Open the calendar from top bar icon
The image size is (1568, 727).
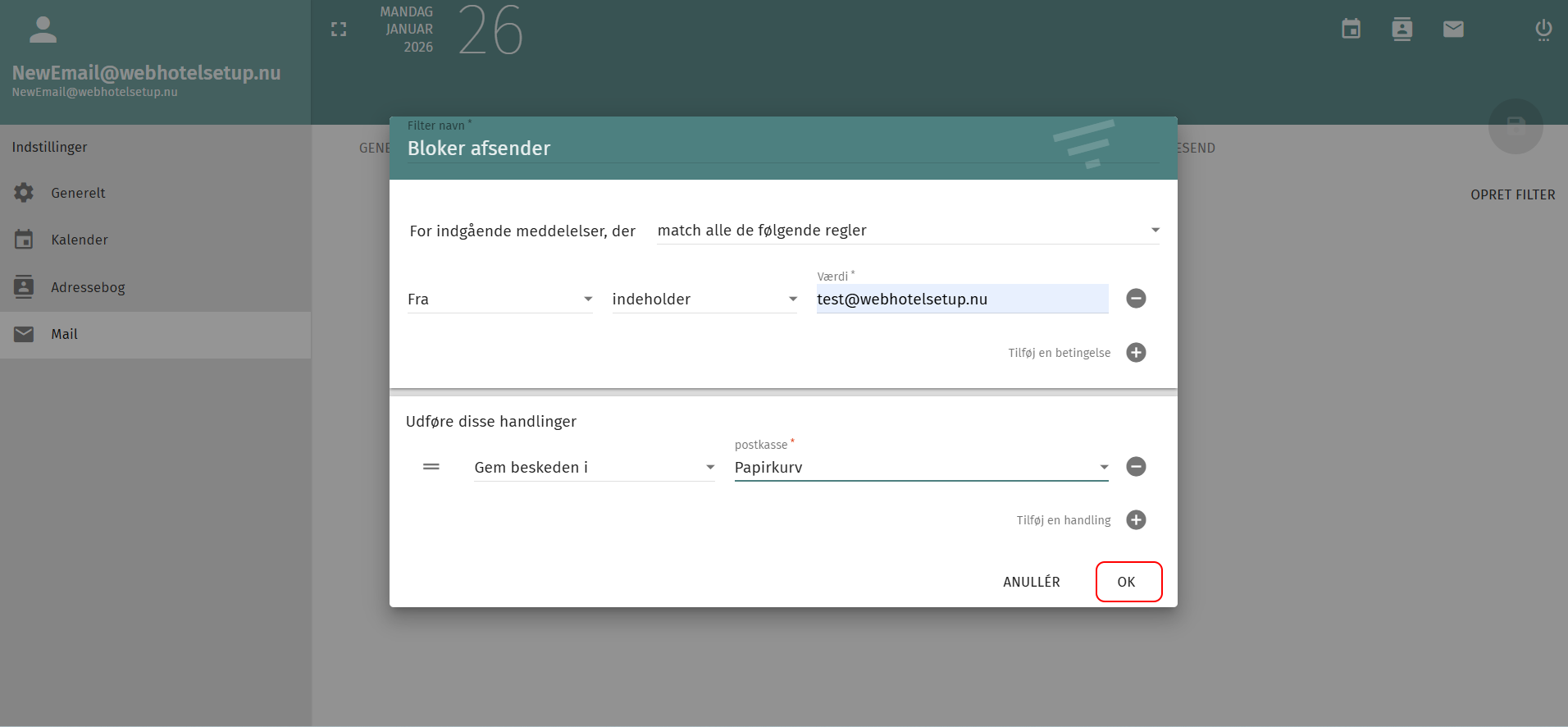[x=1351, y=30]
